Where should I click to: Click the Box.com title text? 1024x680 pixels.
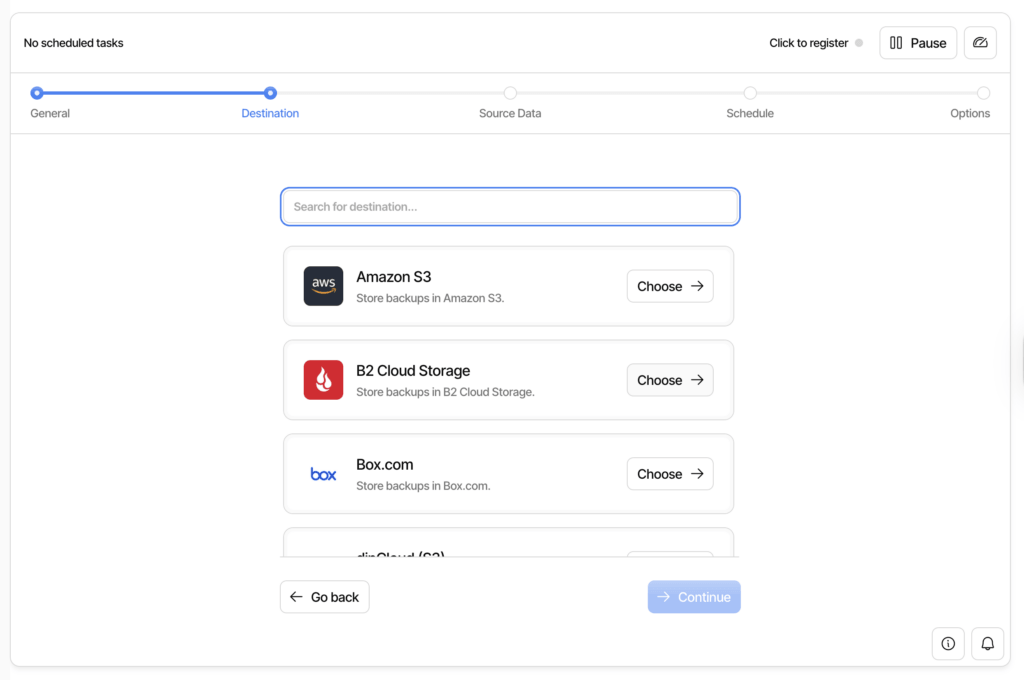point(385,465)
